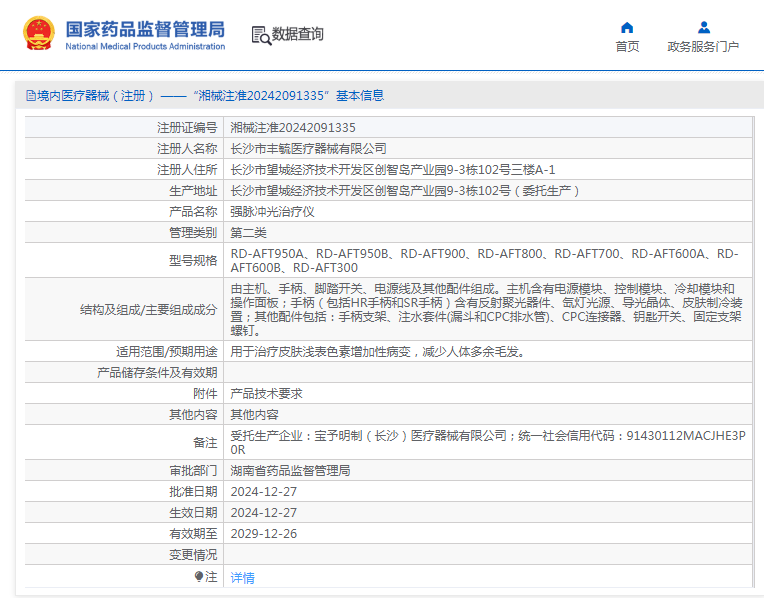Click the 附件 label
Screen dimensions: 764x598
205,393
